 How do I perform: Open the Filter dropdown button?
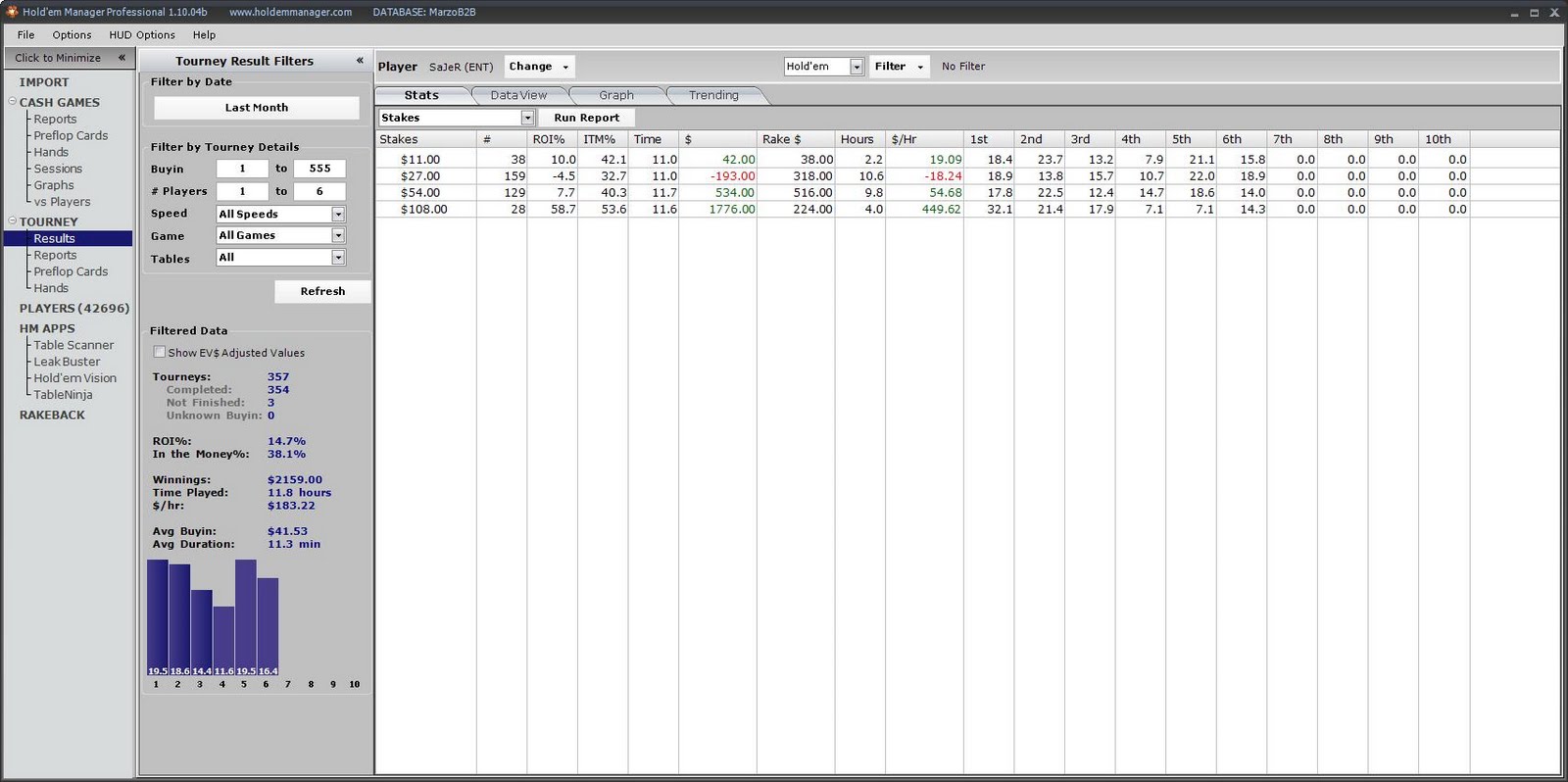(x=899, y=67)
